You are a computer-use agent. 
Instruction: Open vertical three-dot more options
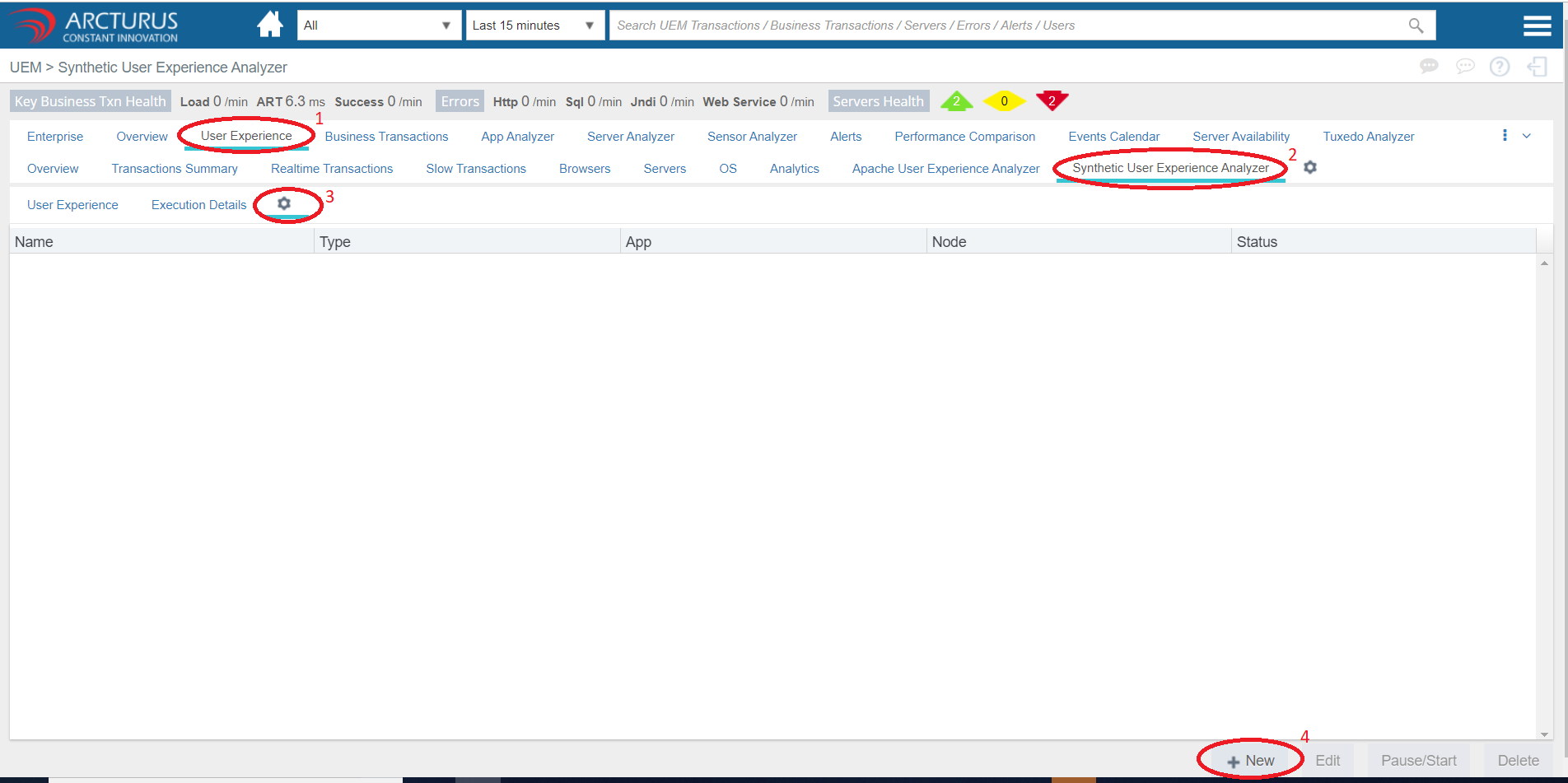pyautogui.click(x=1505, y=136)
